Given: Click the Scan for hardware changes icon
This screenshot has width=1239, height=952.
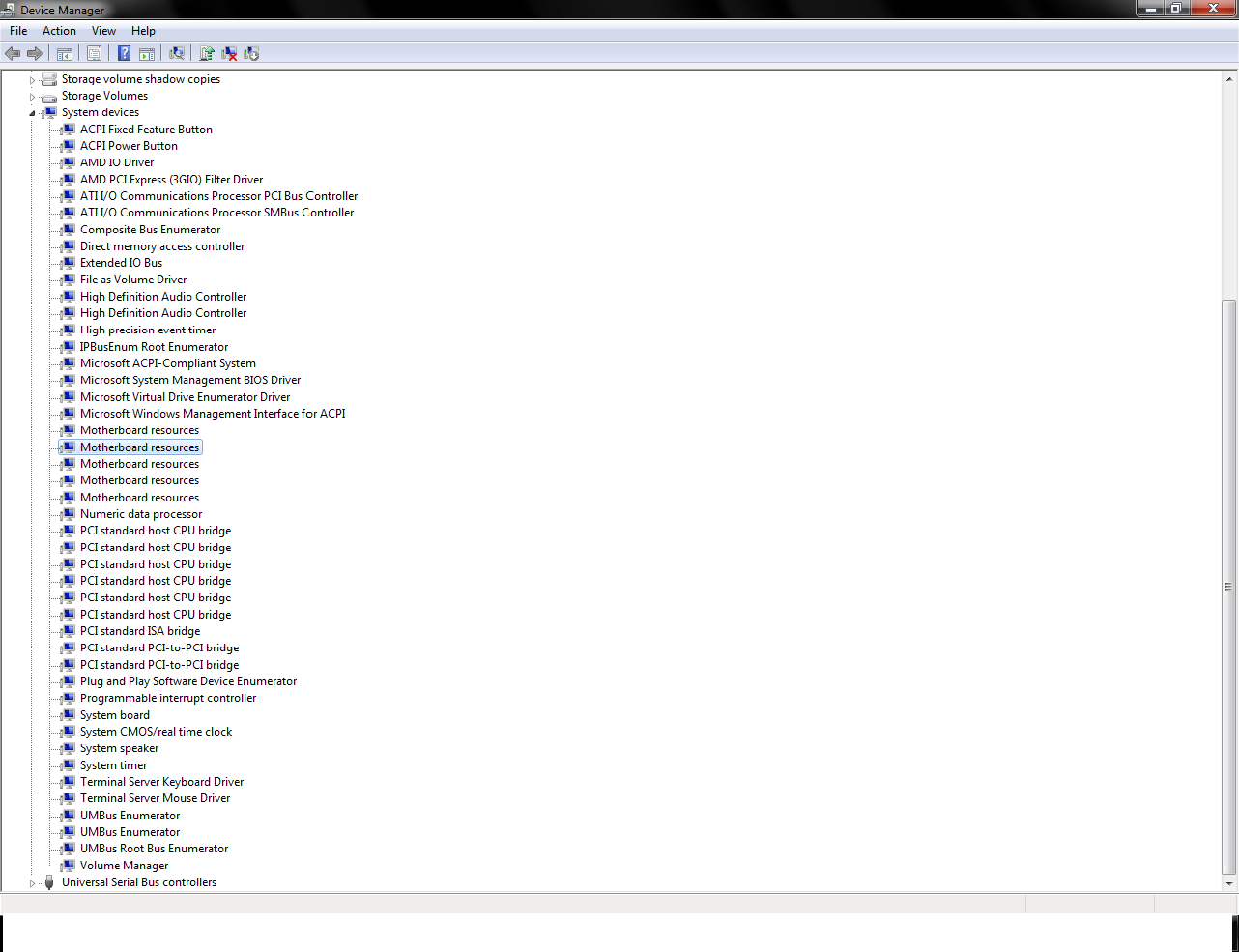Looking at the screenshot, I should coord(177,54).
